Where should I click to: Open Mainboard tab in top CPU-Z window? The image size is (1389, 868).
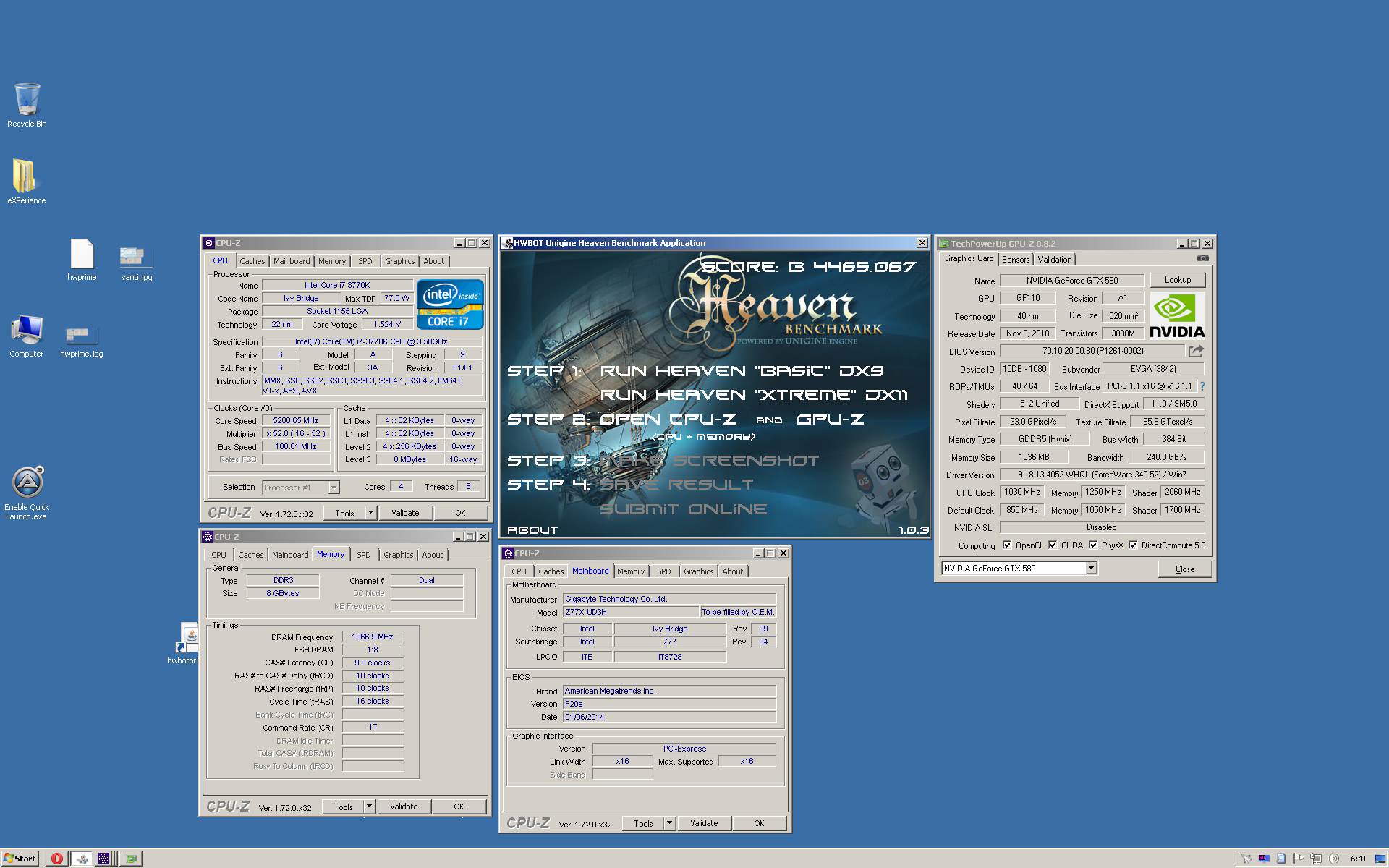pos(292,261)
